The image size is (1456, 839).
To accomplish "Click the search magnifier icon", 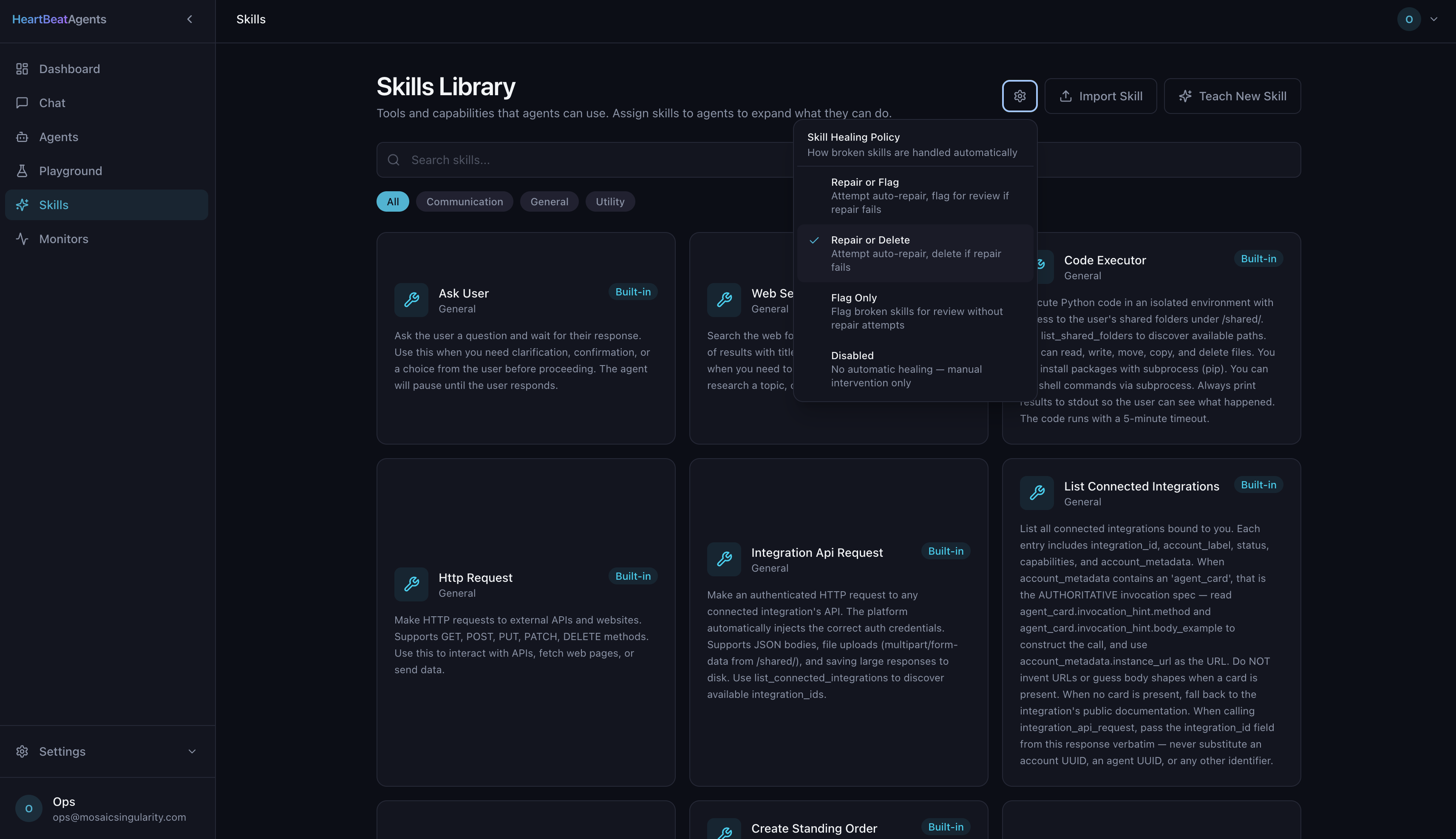I will 394,160.
